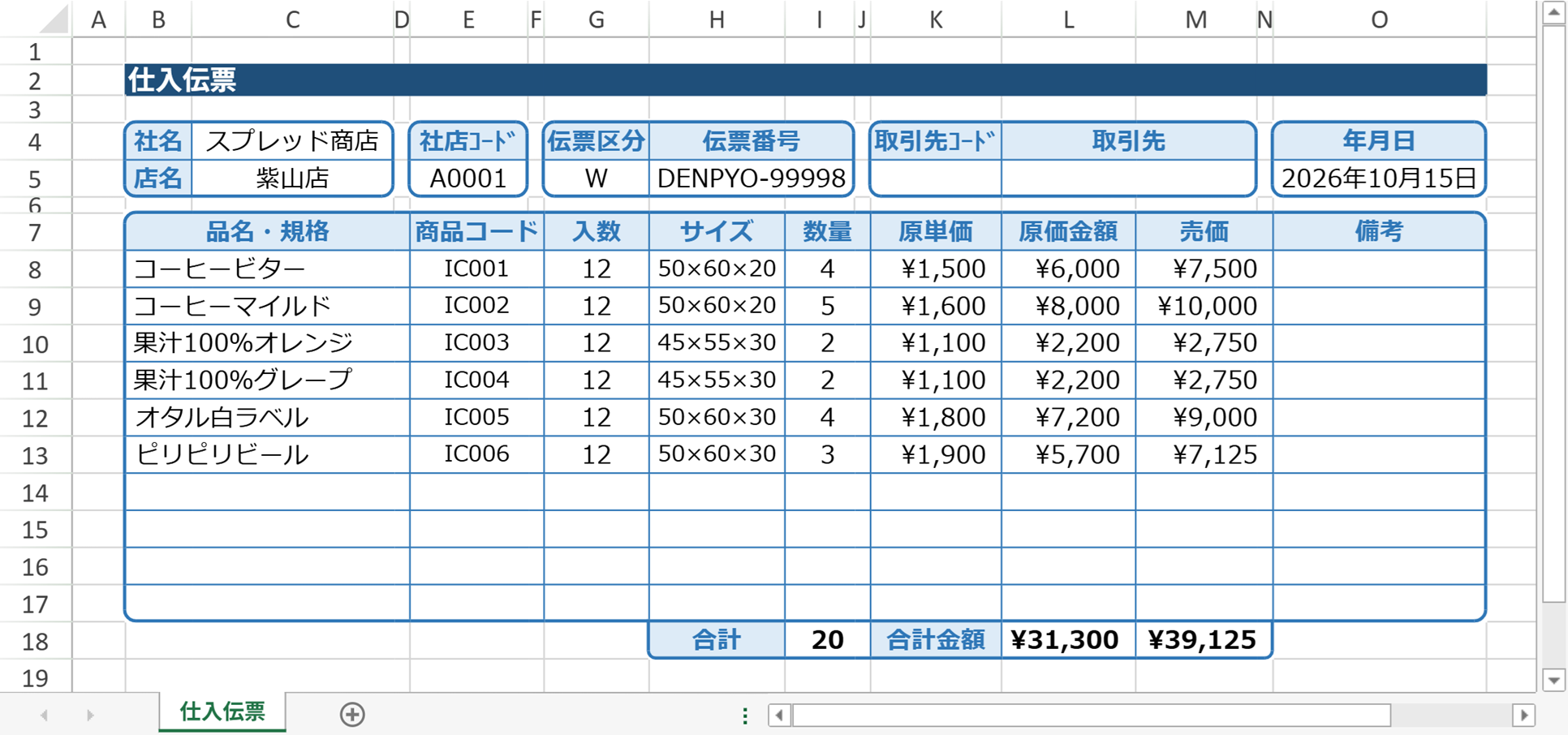
Task: Click the 仕入伝票 title banner cell
Action: coord(805,80)
